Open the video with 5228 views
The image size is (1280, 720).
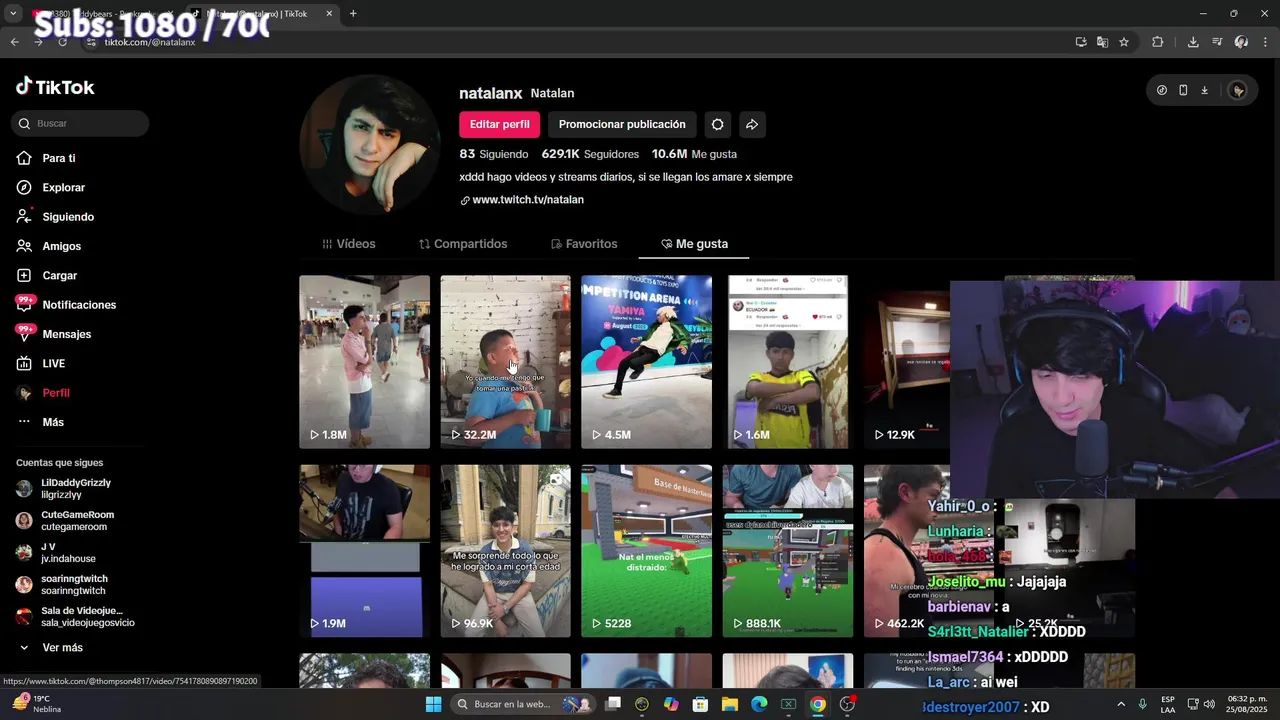(x=647, y=551)
